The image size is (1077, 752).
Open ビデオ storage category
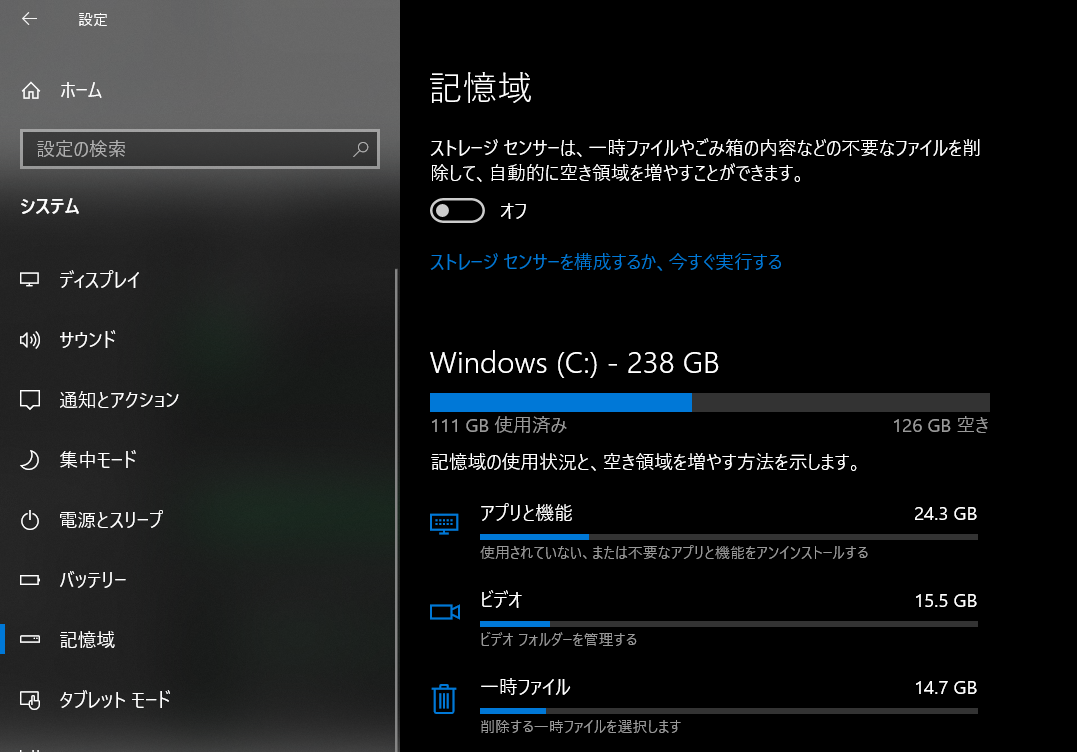point(704,619)
